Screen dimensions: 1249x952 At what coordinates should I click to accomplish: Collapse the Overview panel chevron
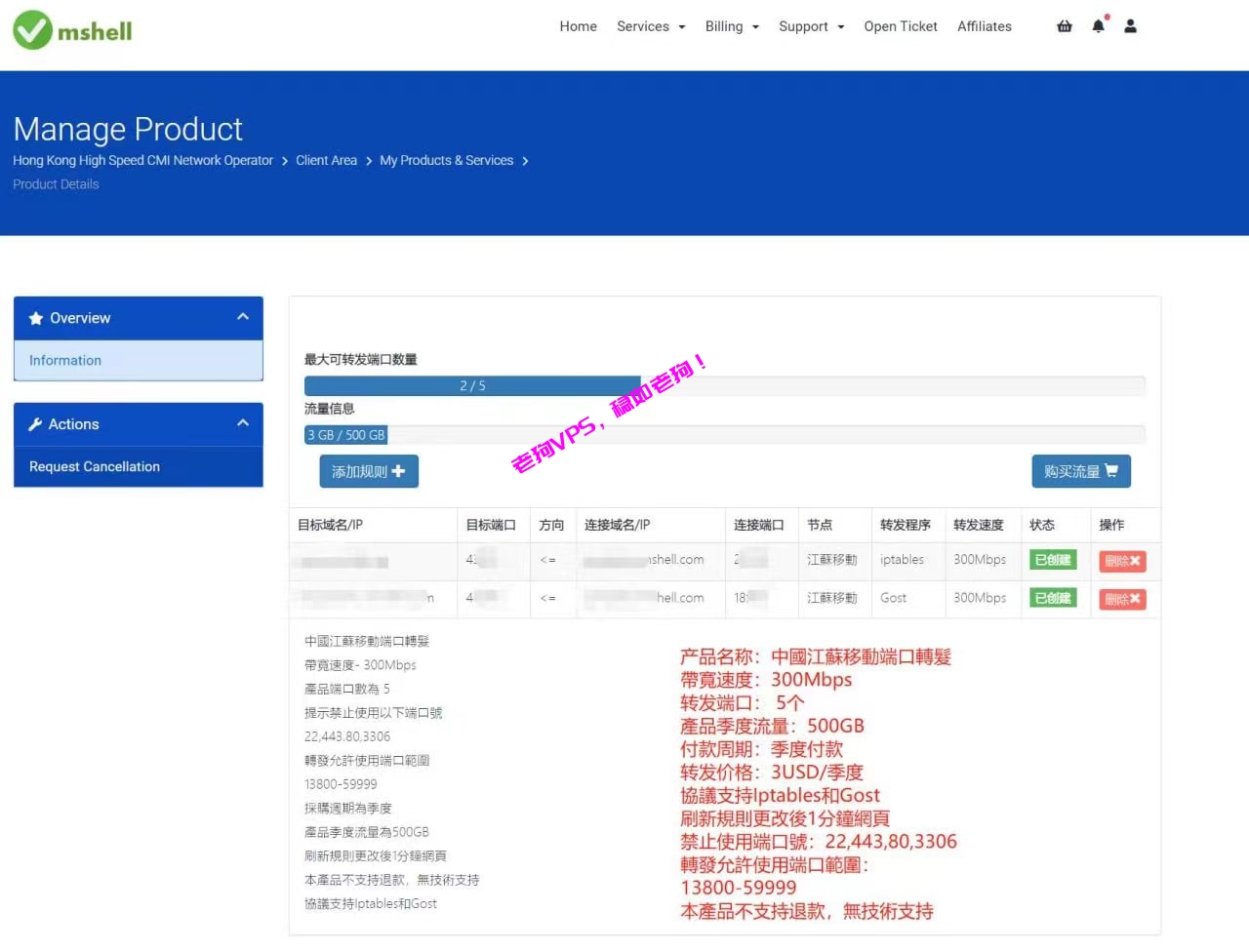(243, 317)
